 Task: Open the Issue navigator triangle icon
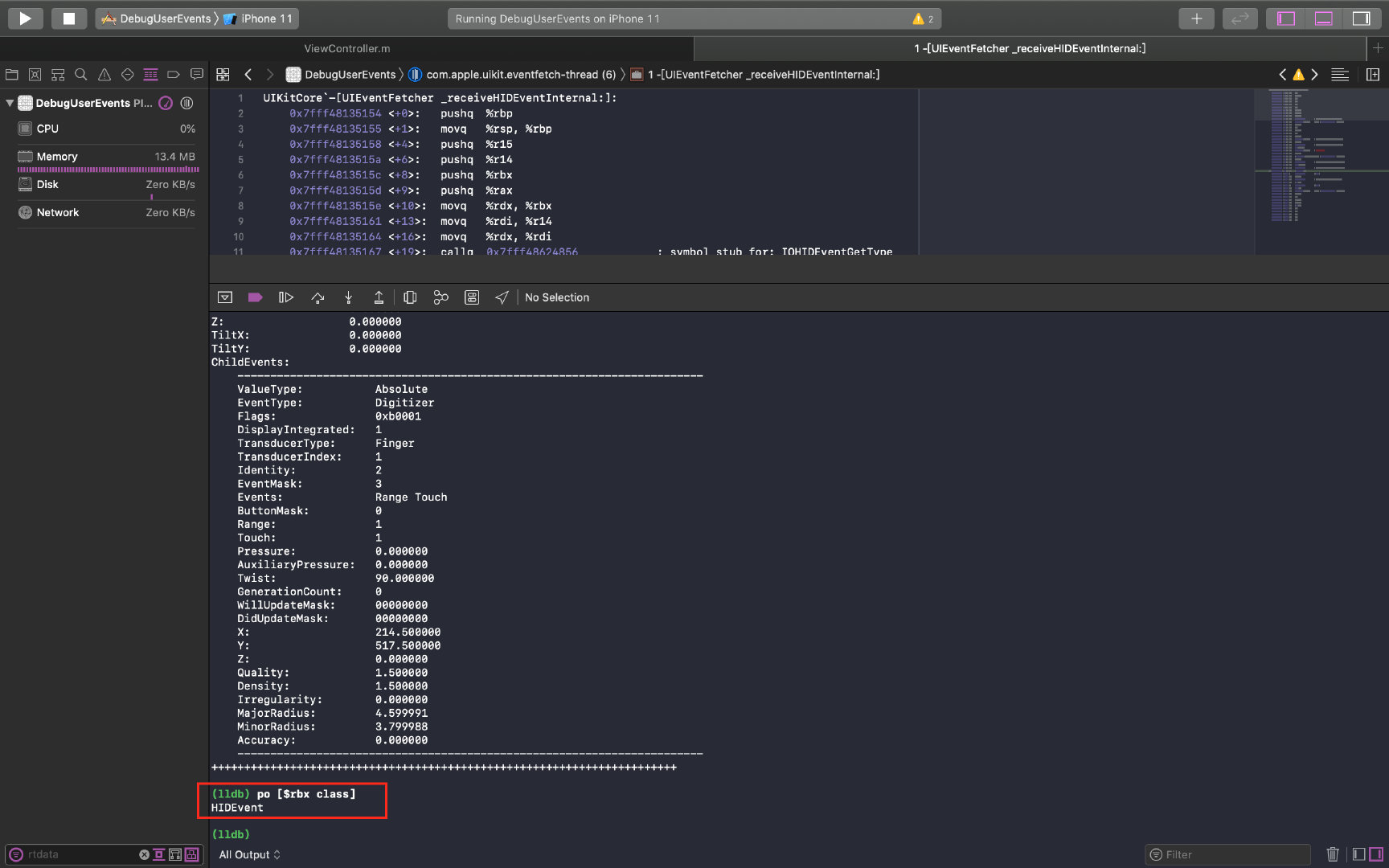(x=104, y=75)
